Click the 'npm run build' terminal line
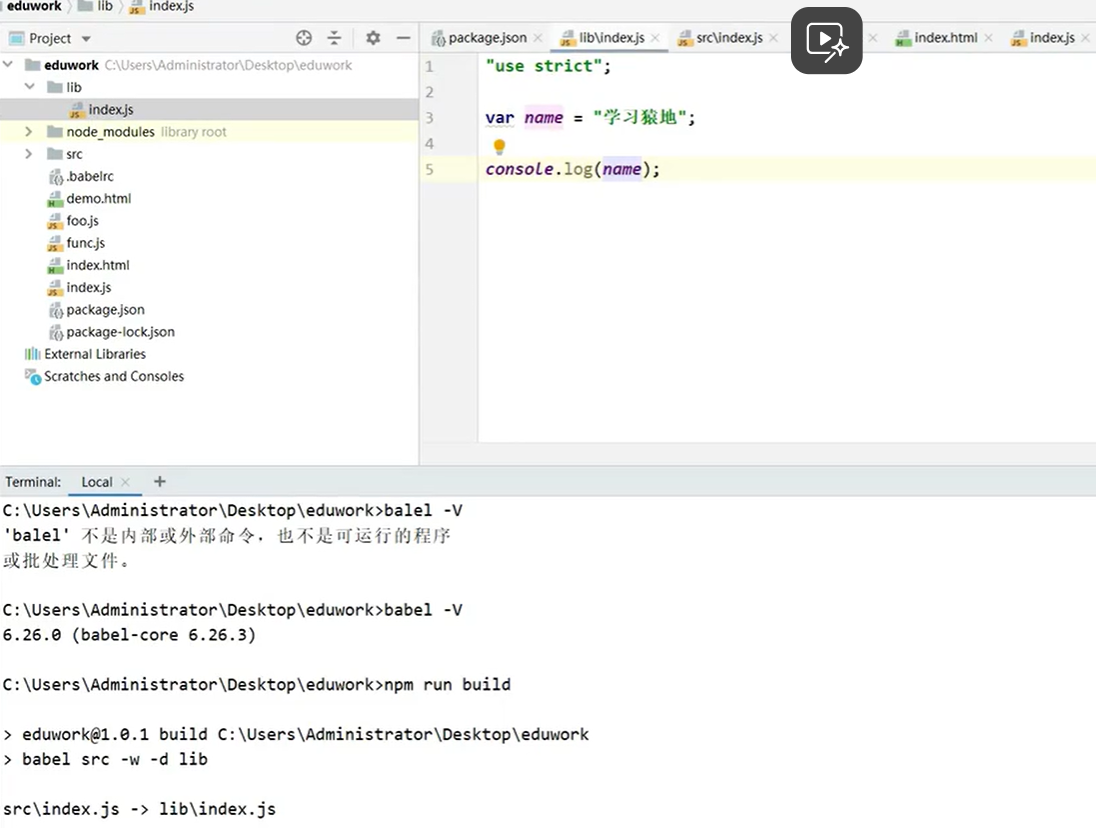 [x=257, y=684]
